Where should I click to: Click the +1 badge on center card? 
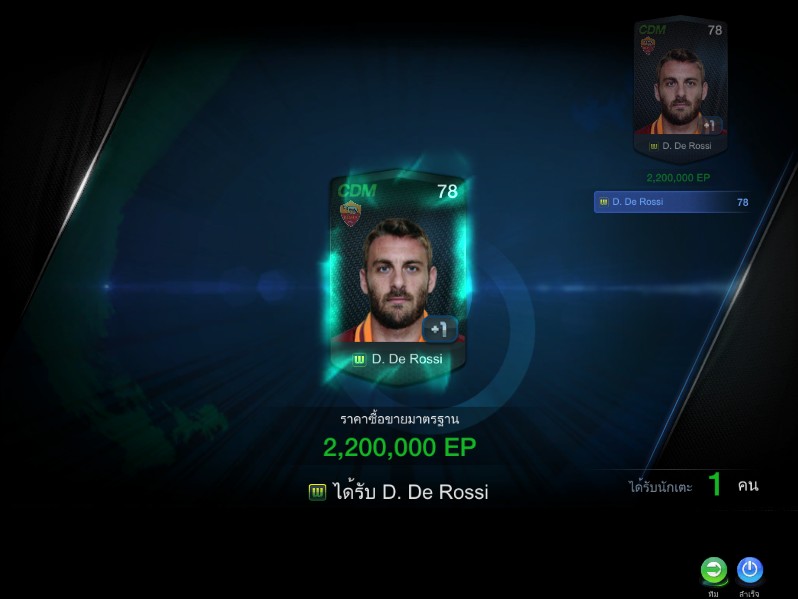click(439, 329)
